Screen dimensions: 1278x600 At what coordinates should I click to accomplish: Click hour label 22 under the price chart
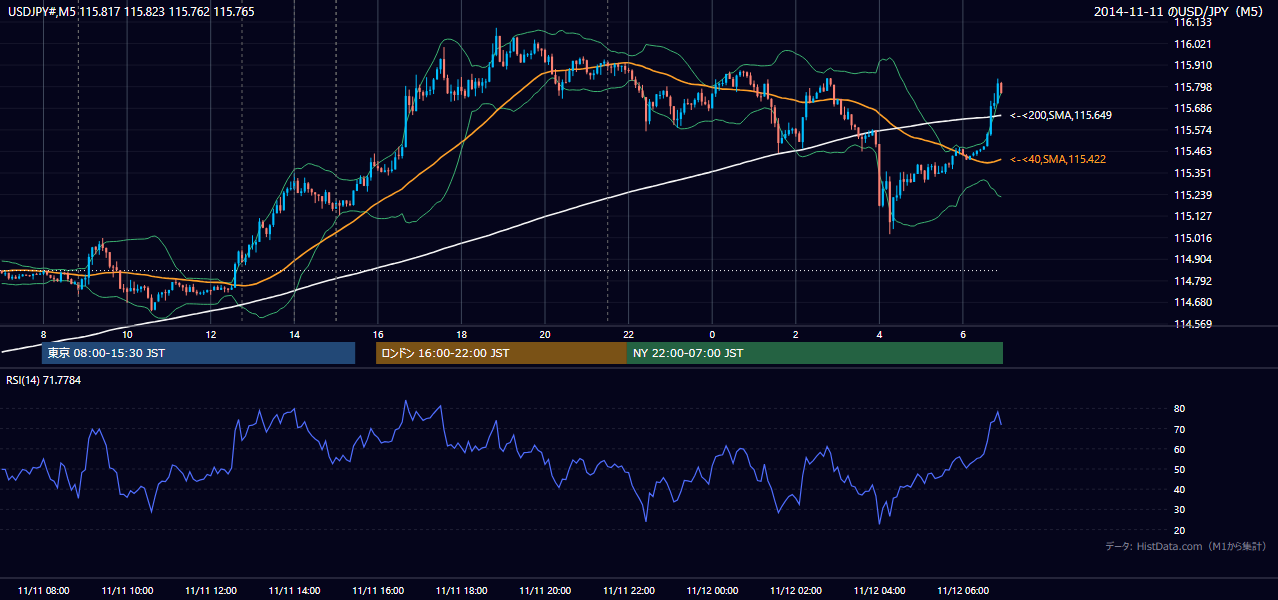(628, 333)
